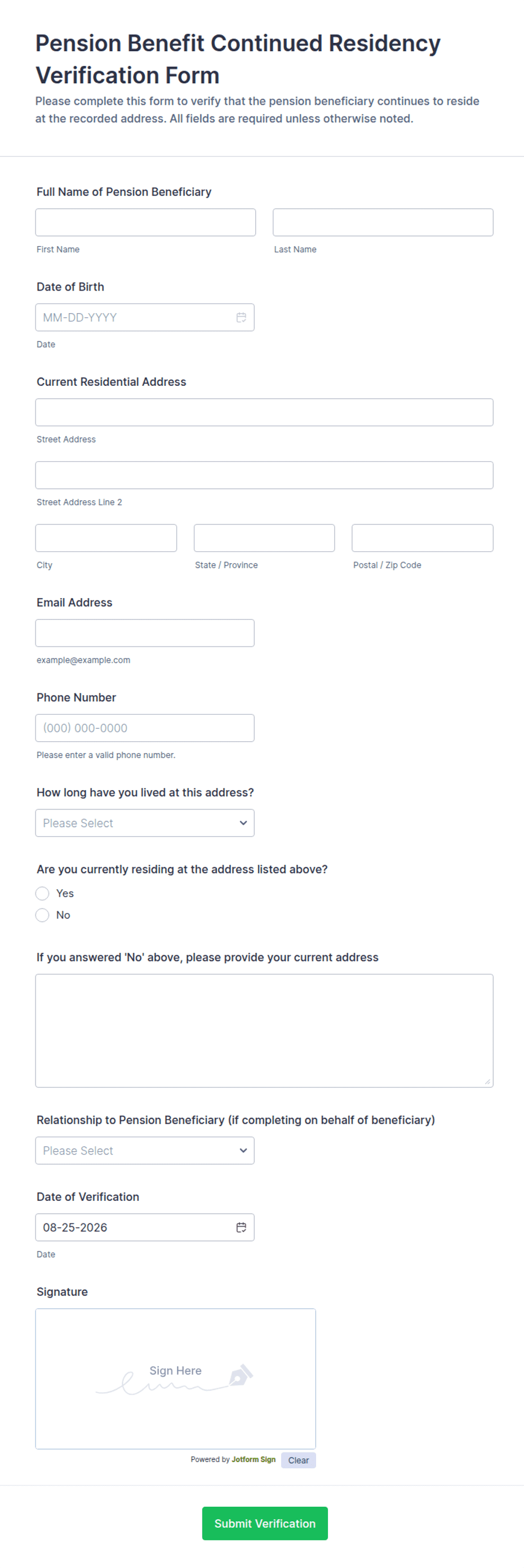
Task: Click the Postal / Zip Code field
Action: (423, 538)
